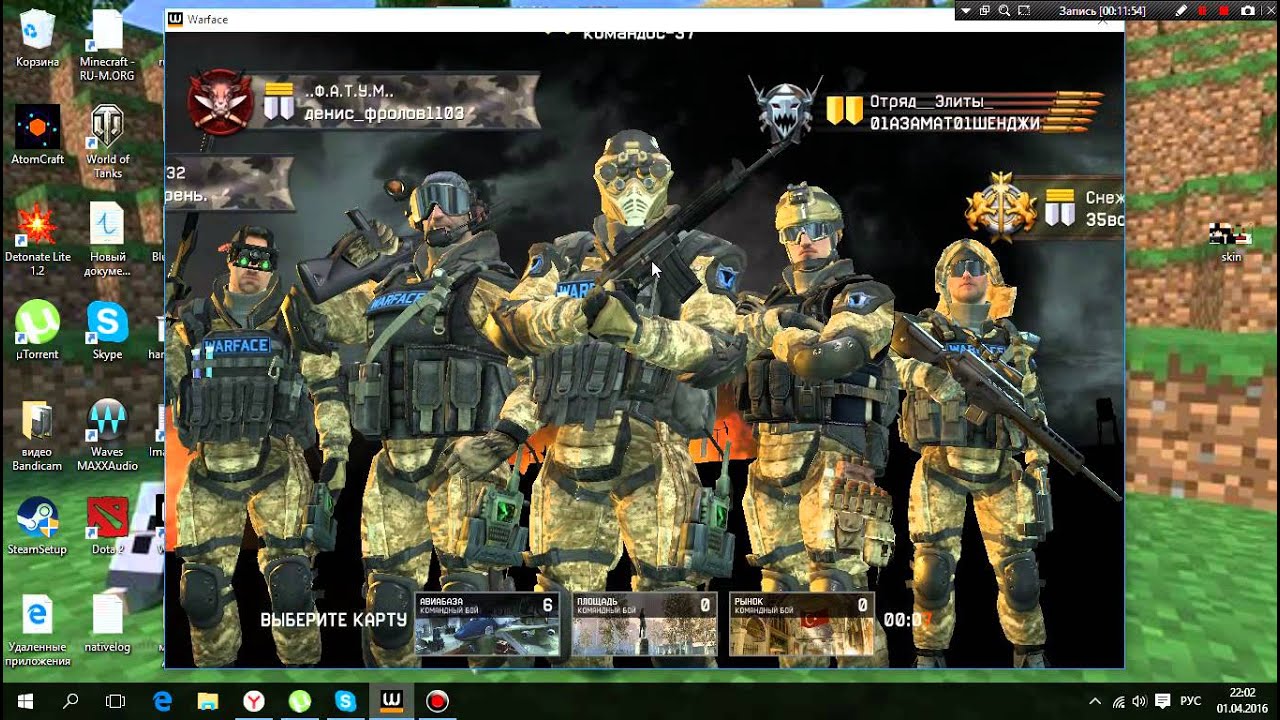Click the Отряд__Элиты winged skull emblem
This screenshot has width=1280, height=720.
click(785, 108)
